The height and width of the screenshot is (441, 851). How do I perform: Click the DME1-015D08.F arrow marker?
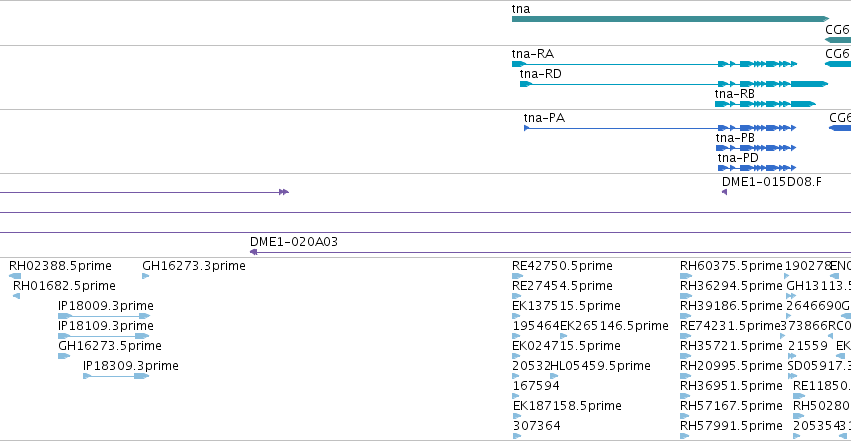pos(725,192)
